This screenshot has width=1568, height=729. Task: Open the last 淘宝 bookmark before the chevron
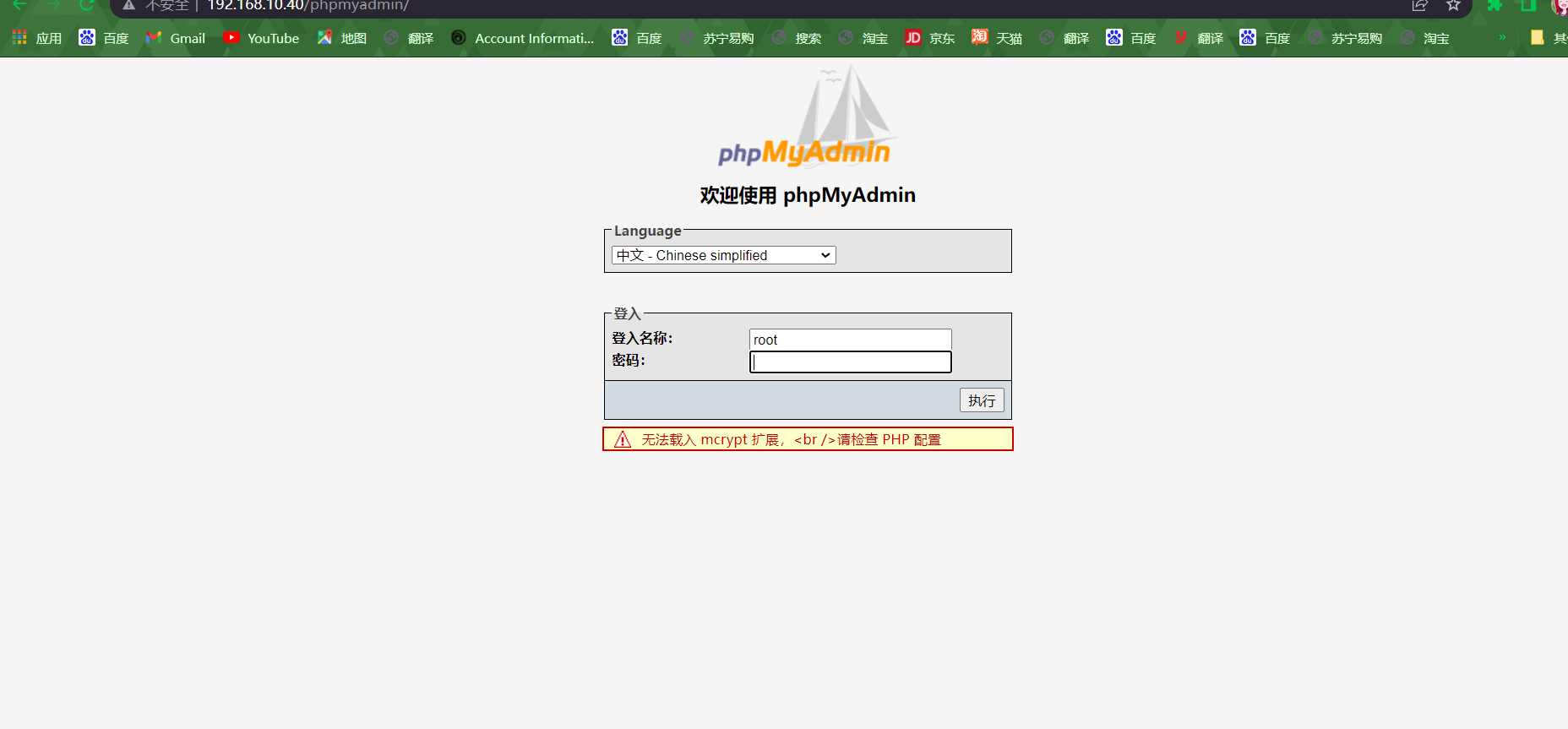point(1424,38)
